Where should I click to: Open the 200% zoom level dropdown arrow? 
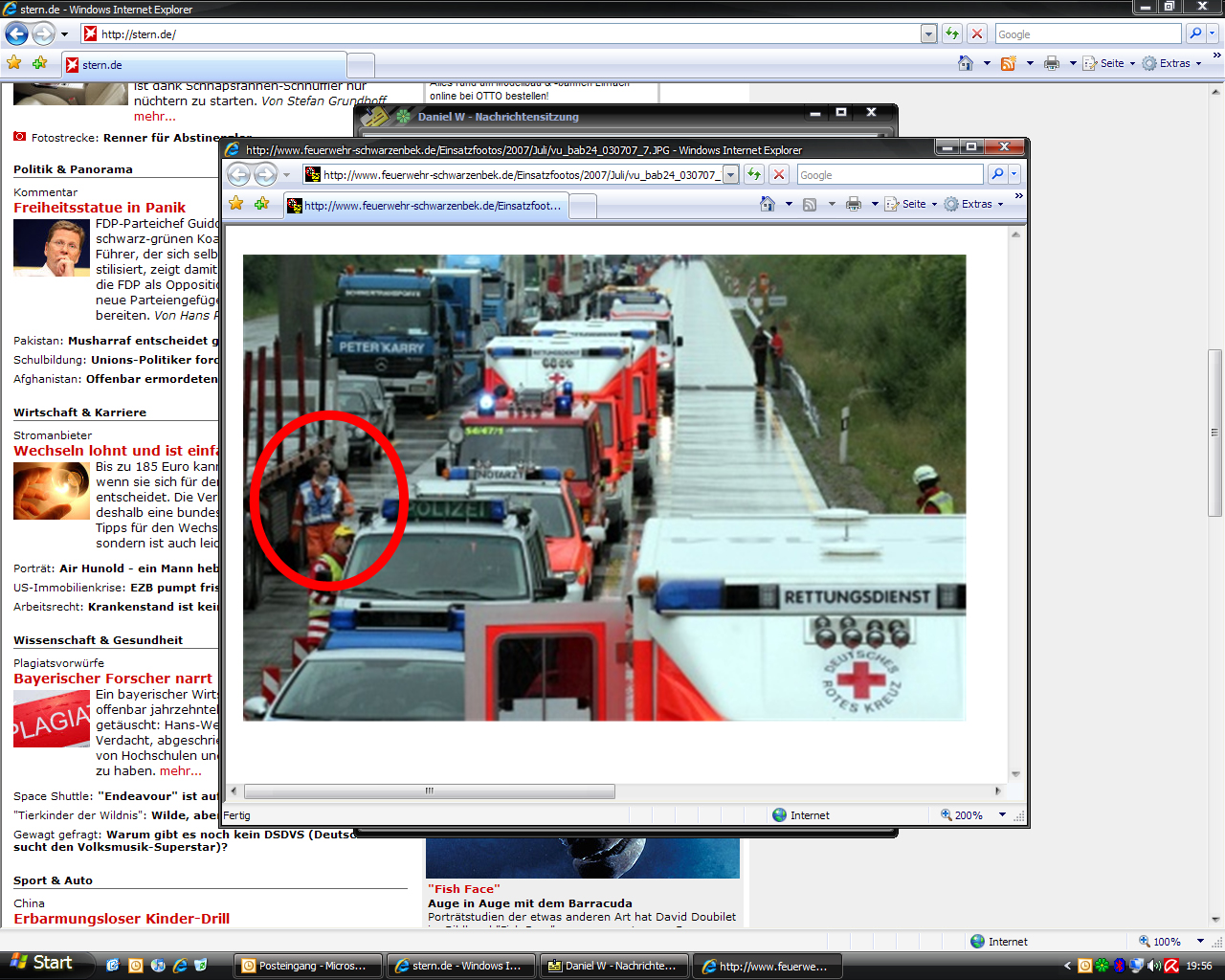click(1002, 815)
